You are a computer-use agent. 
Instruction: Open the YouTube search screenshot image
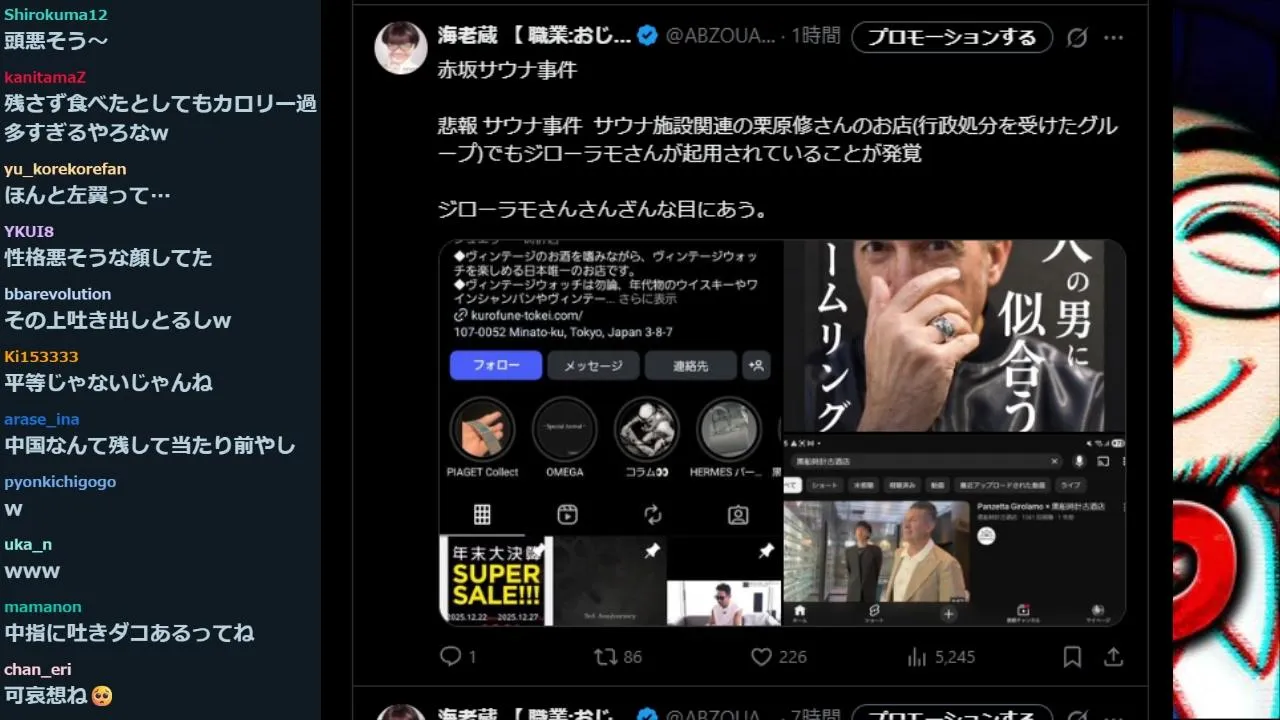point(955,530)
